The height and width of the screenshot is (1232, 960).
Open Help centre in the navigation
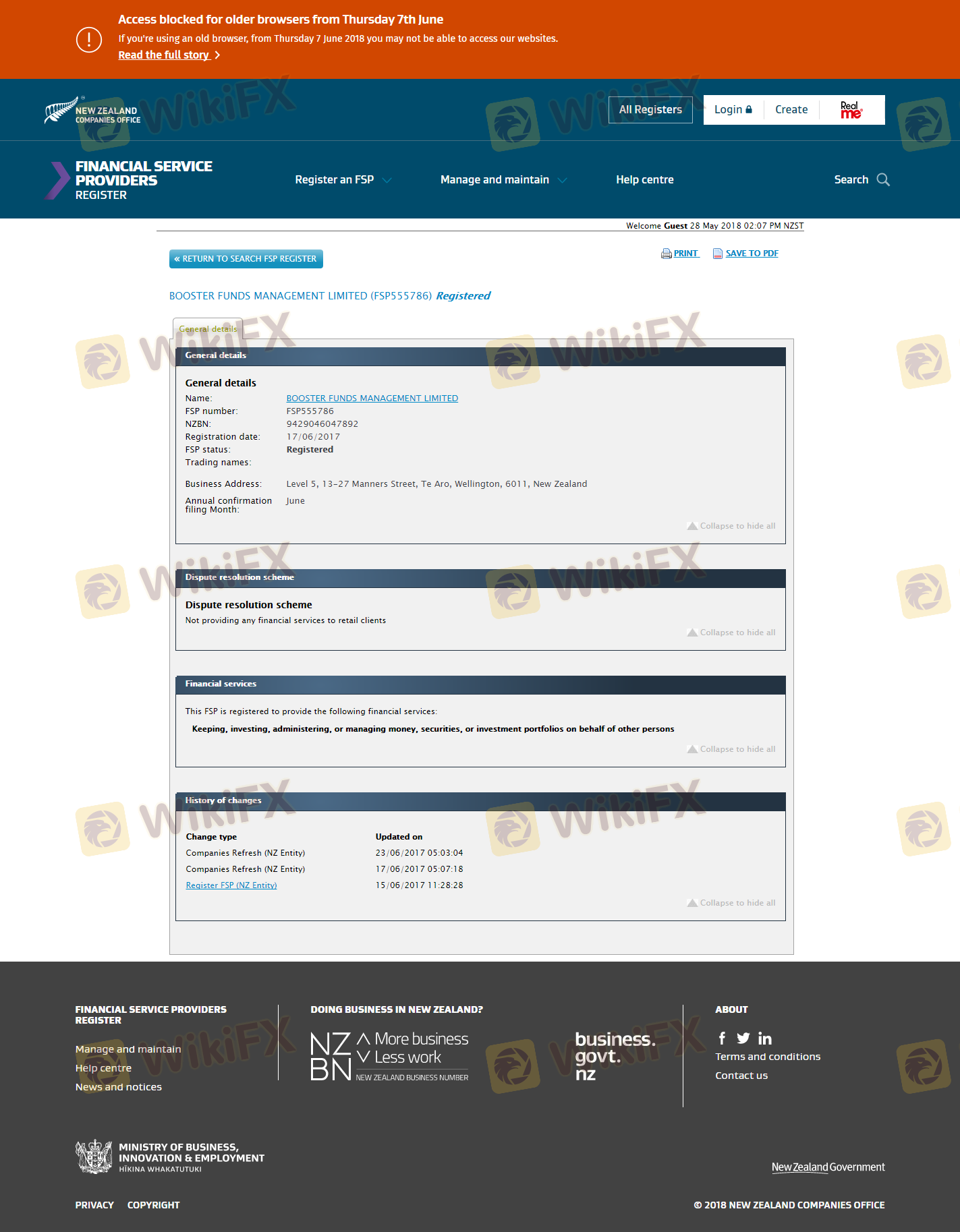[x=644, y=180]
